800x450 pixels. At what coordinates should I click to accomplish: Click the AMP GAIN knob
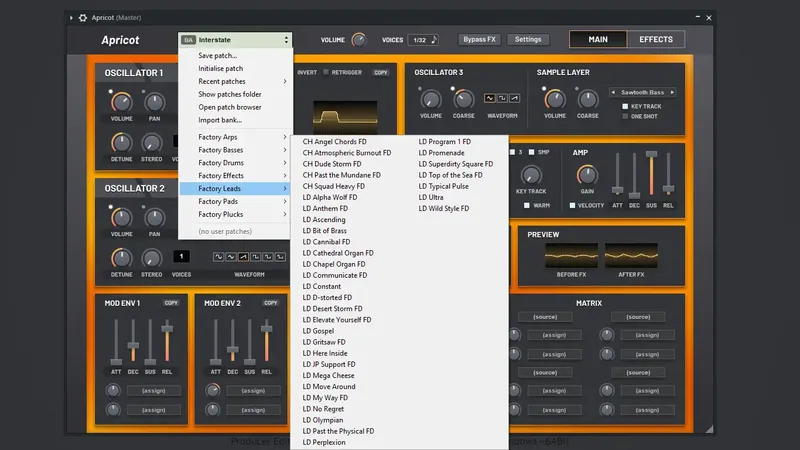click(x=587, y=175)
